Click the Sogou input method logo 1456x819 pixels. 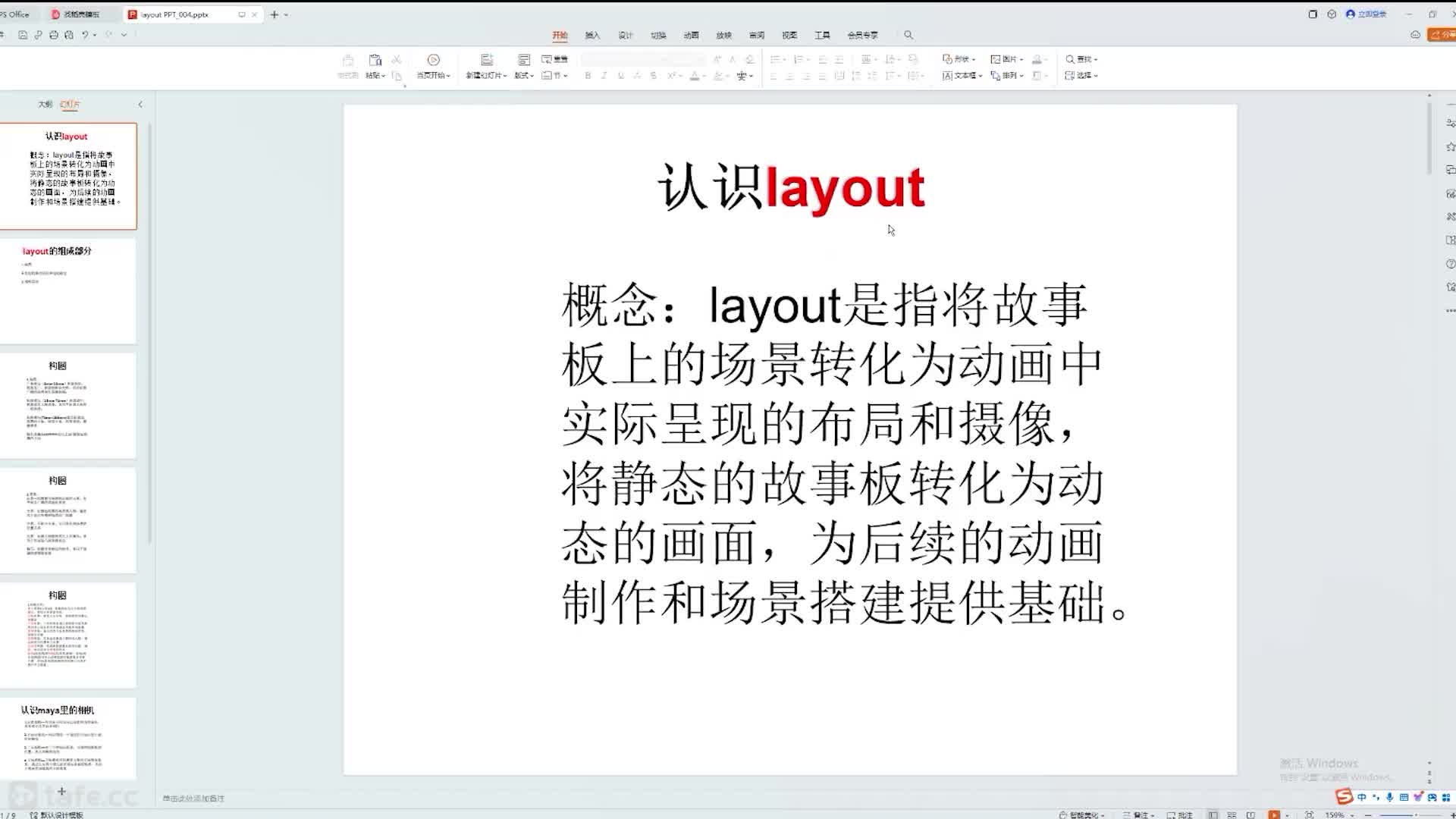click(x=1344, y=796)
